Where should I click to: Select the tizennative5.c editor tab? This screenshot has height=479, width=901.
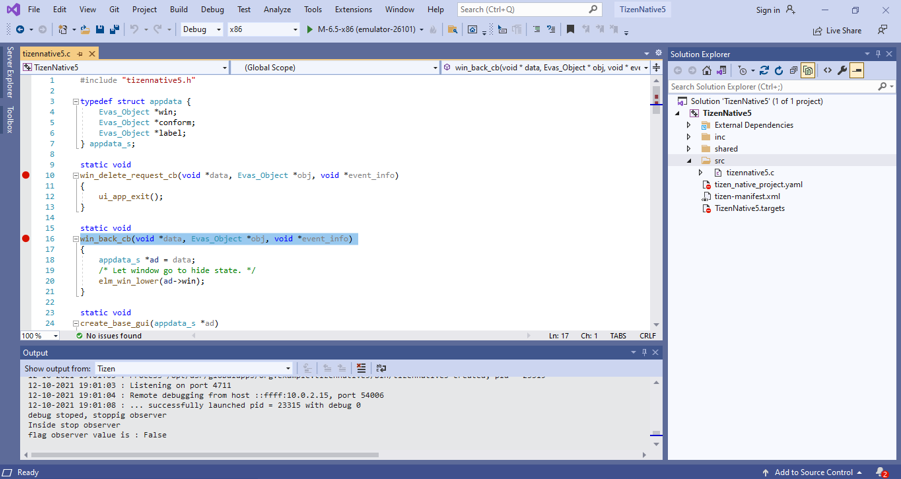[x=46, y=53]
